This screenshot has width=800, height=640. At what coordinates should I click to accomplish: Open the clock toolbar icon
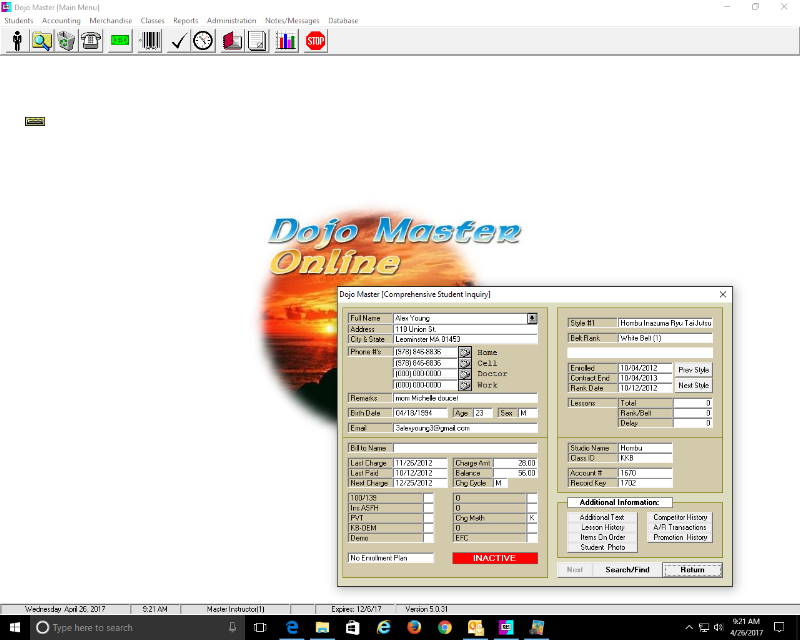(x=203, y=41)
